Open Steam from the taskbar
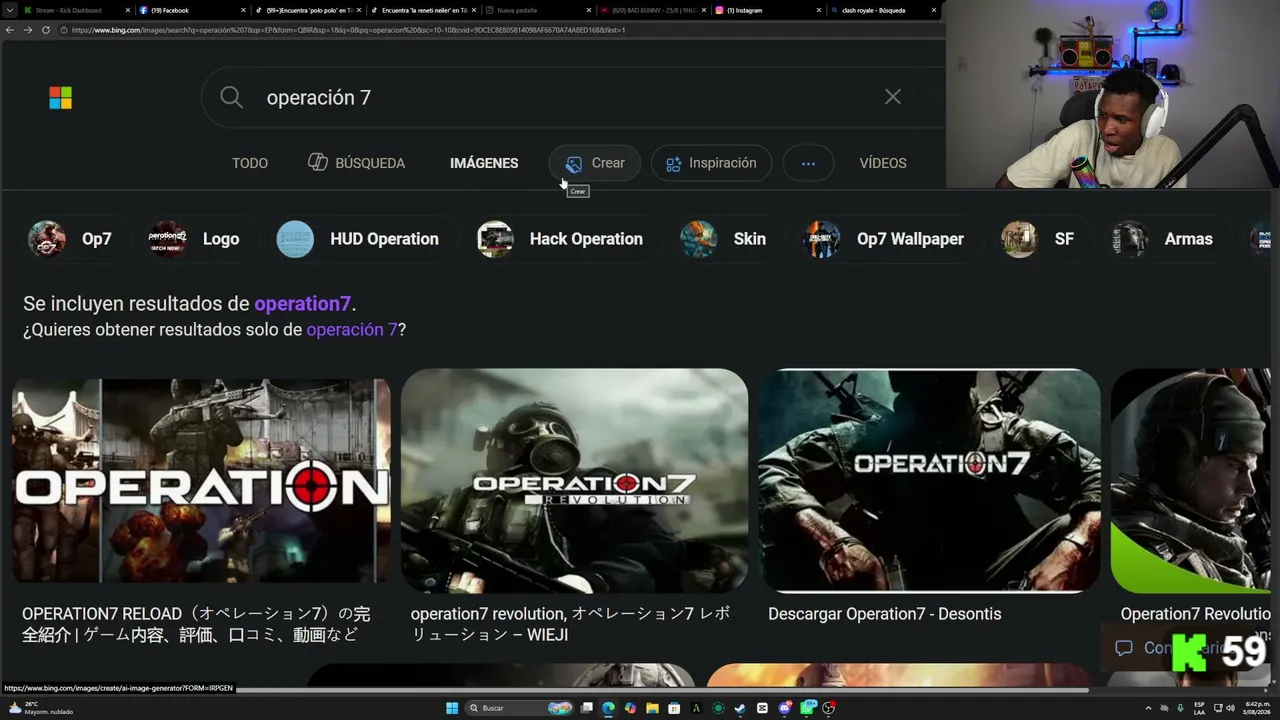The image size is (1280, 720). (x=740, y=708)
